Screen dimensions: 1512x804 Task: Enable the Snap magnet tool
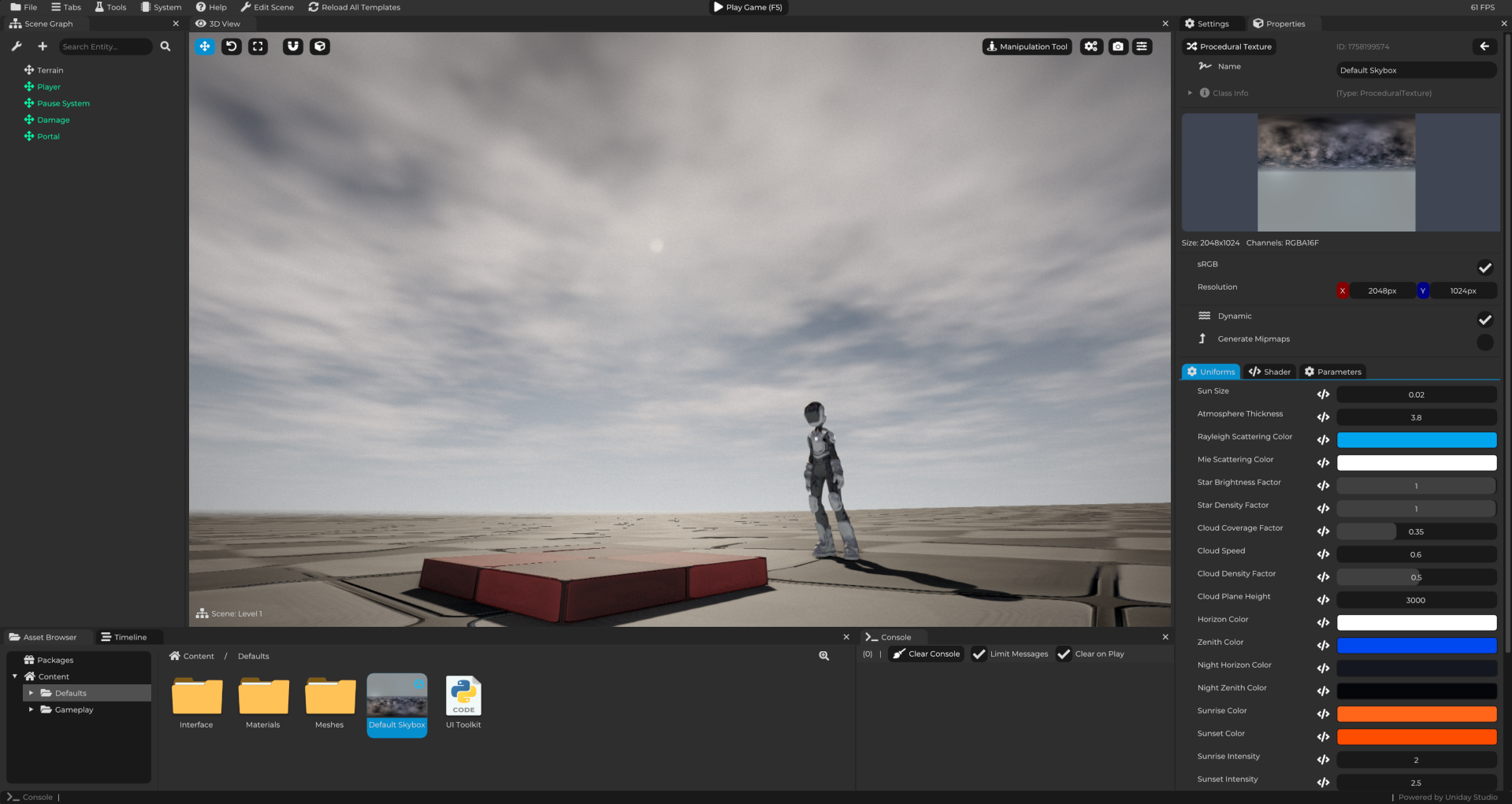[292, 46]
